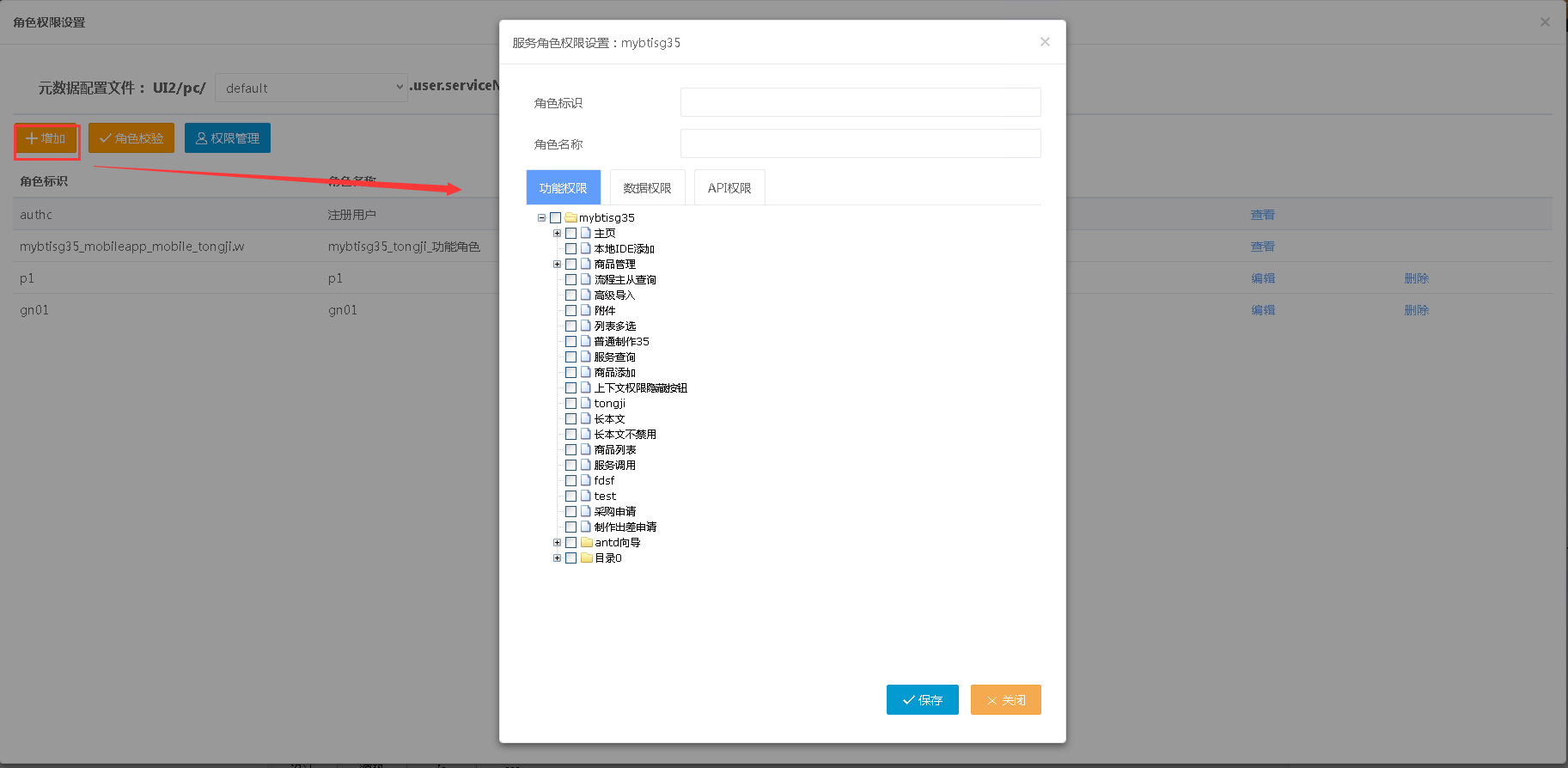Collapse the mybtisg35 root node

[541, 218]
